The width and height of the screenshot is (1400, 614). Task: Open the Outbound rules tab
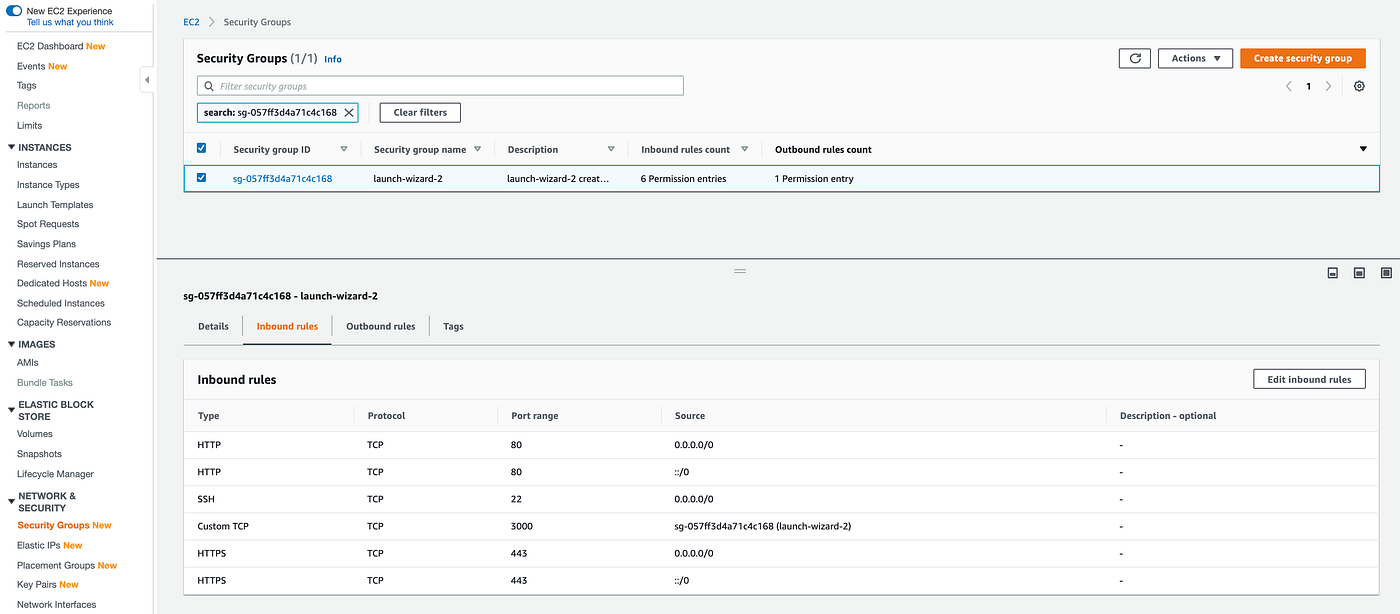(380, 326)
